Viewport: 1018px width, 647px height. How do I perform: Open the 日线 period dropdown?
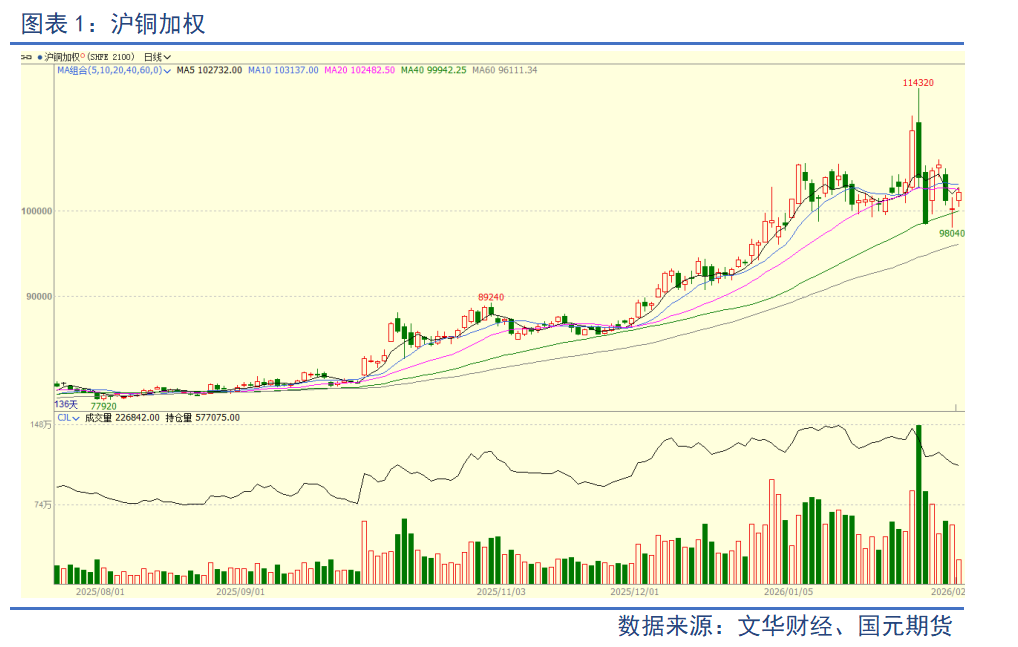click(157, 58)
